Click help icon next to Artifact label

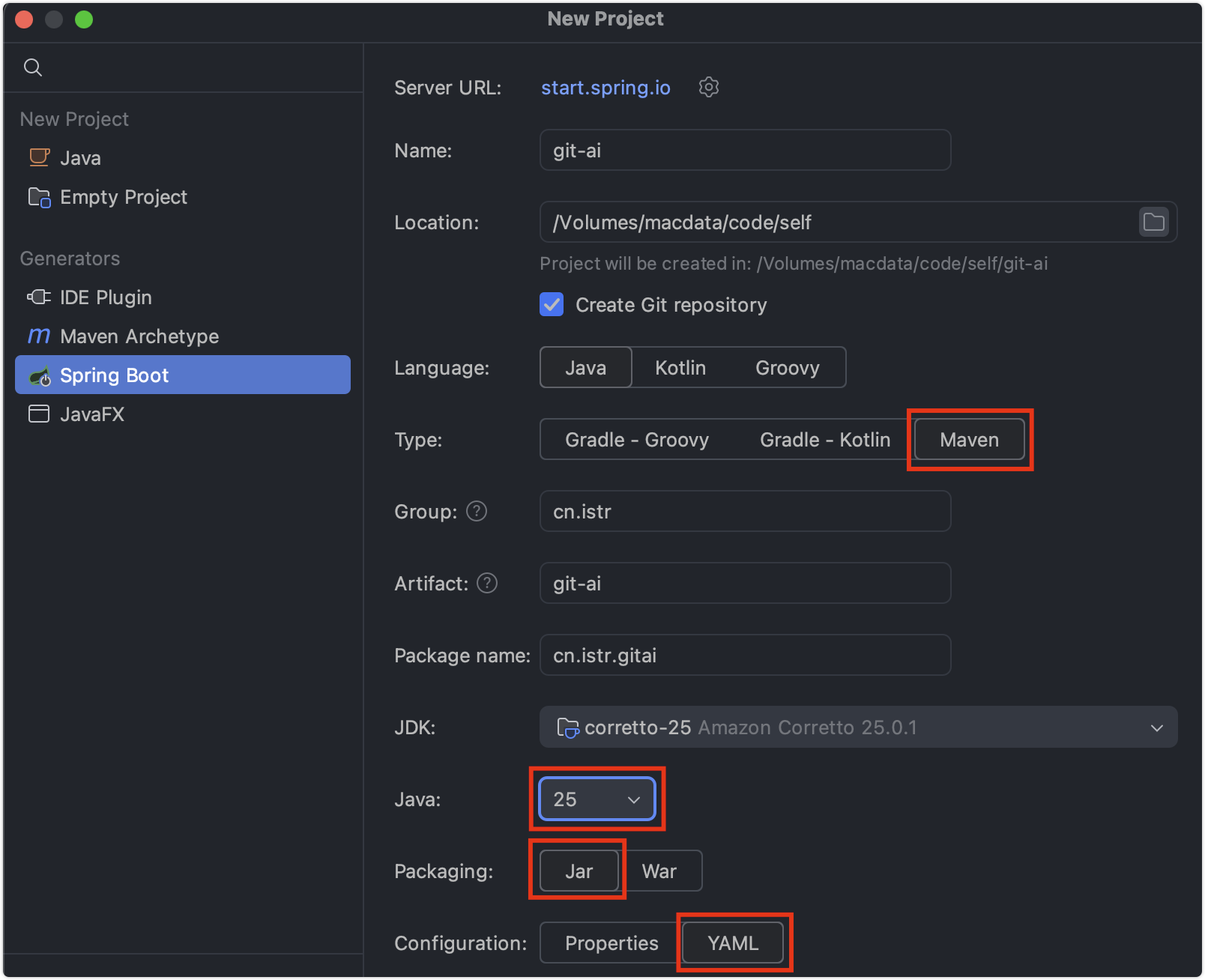point(487,583)
